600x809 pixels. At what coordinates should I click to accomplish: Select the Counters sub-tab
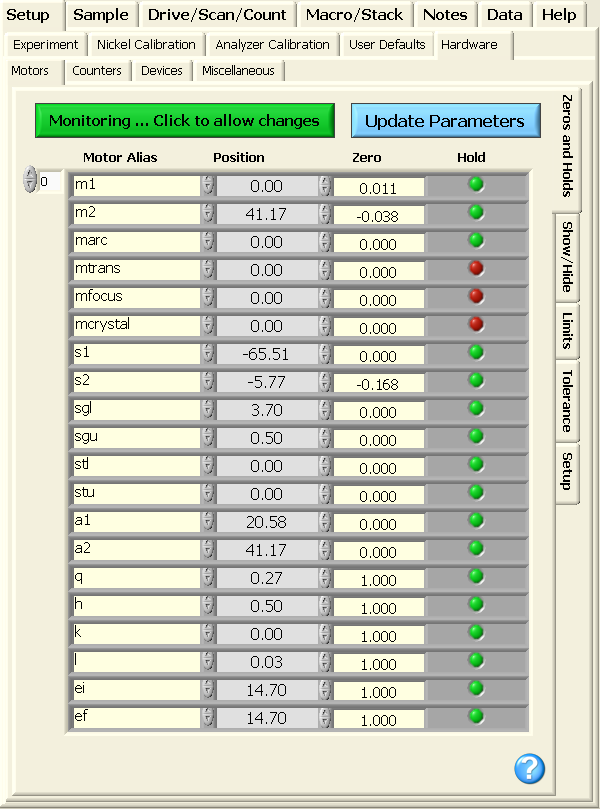coord(97,71)
